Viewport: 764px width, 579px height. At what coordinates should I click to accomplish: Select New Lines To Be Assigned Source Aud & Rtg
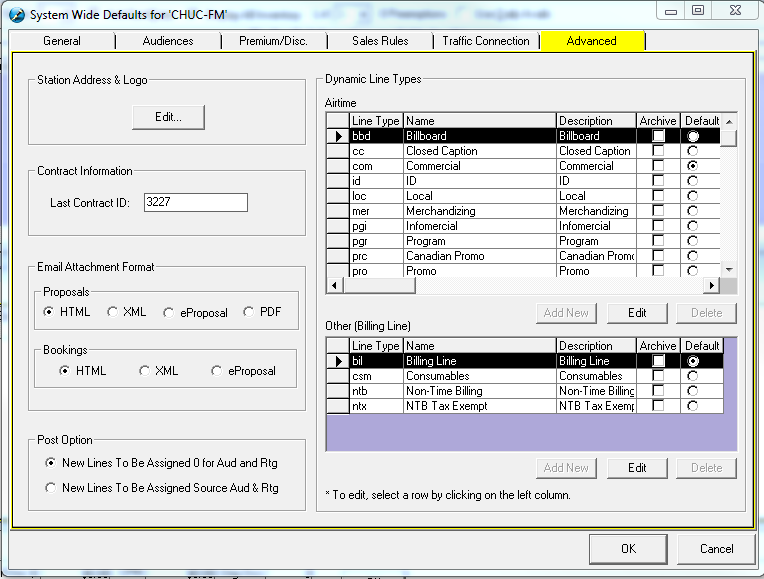coord(52,488)
